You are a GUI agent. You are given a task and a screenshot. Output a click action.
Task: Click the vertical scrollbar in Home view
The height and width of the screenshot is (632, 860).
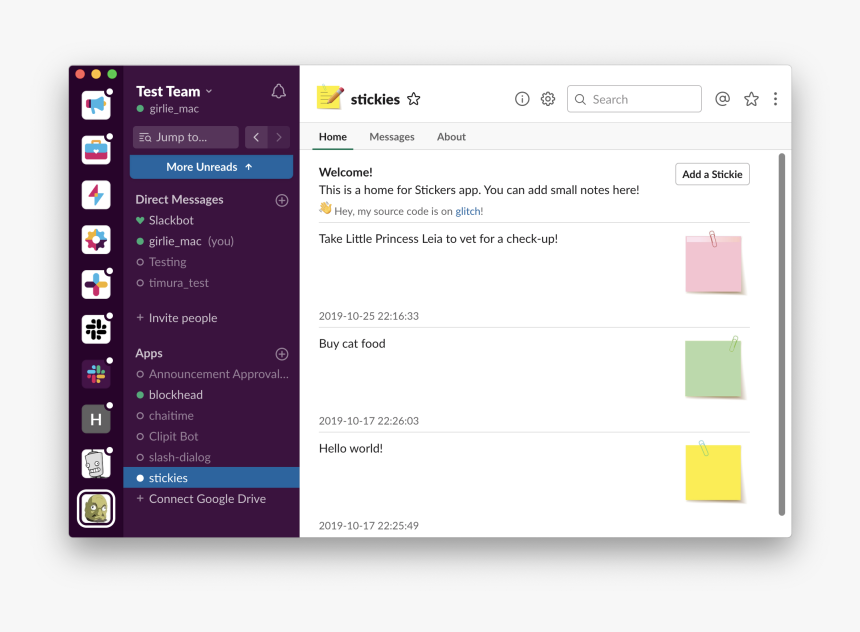point(782,335)
